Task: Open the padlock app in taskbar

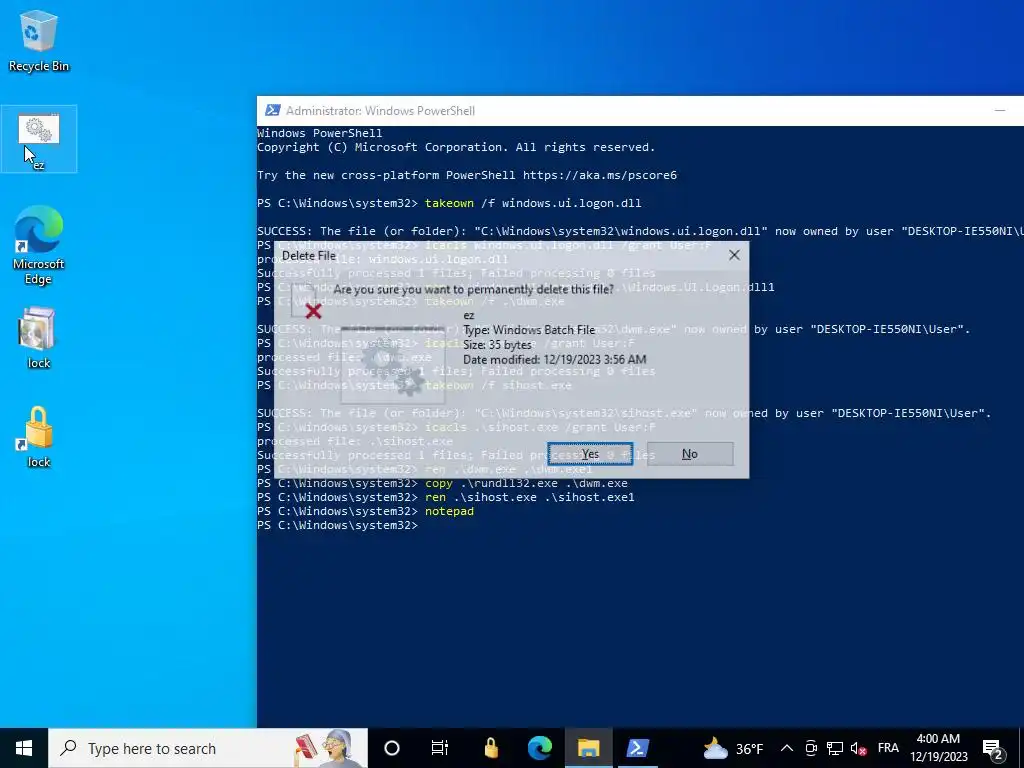Action: coord(491,748)
